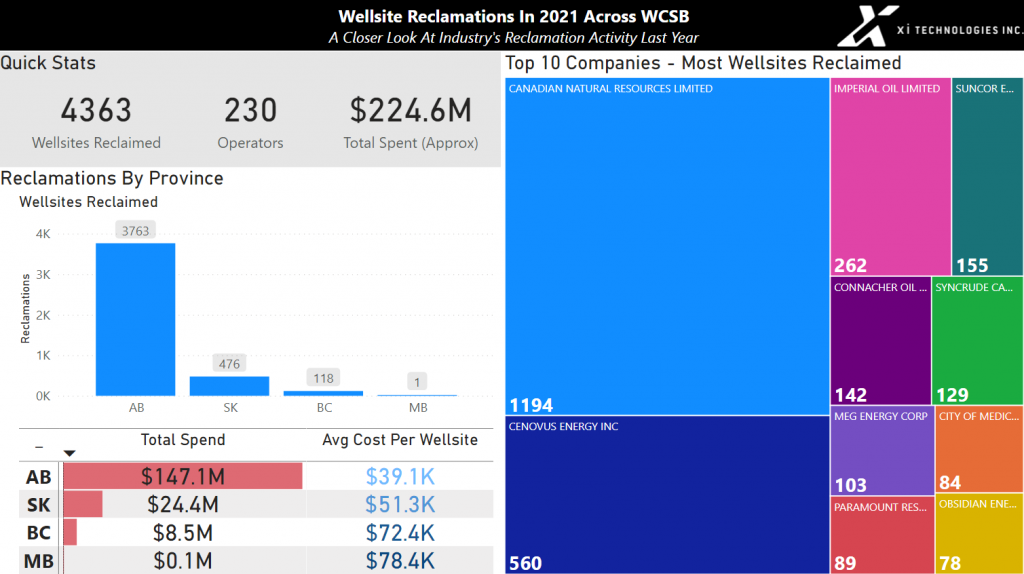Click the 118 data label
The width and height of the screenshot is (1024, 574).
(323, 378)
